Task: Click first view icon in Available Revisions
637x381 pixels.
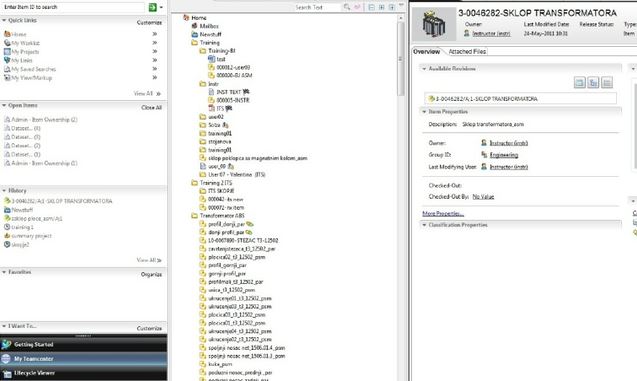Action: click(x=580, y=83)
